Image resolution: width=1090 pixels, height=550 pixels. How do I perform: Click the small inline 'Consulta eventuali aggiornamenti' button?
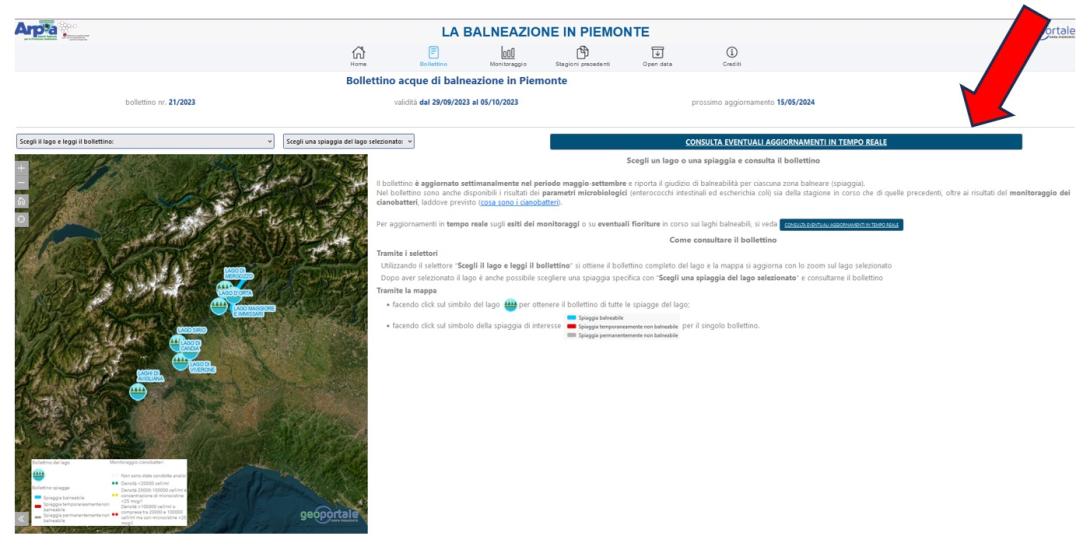click(x=841, y=225)
